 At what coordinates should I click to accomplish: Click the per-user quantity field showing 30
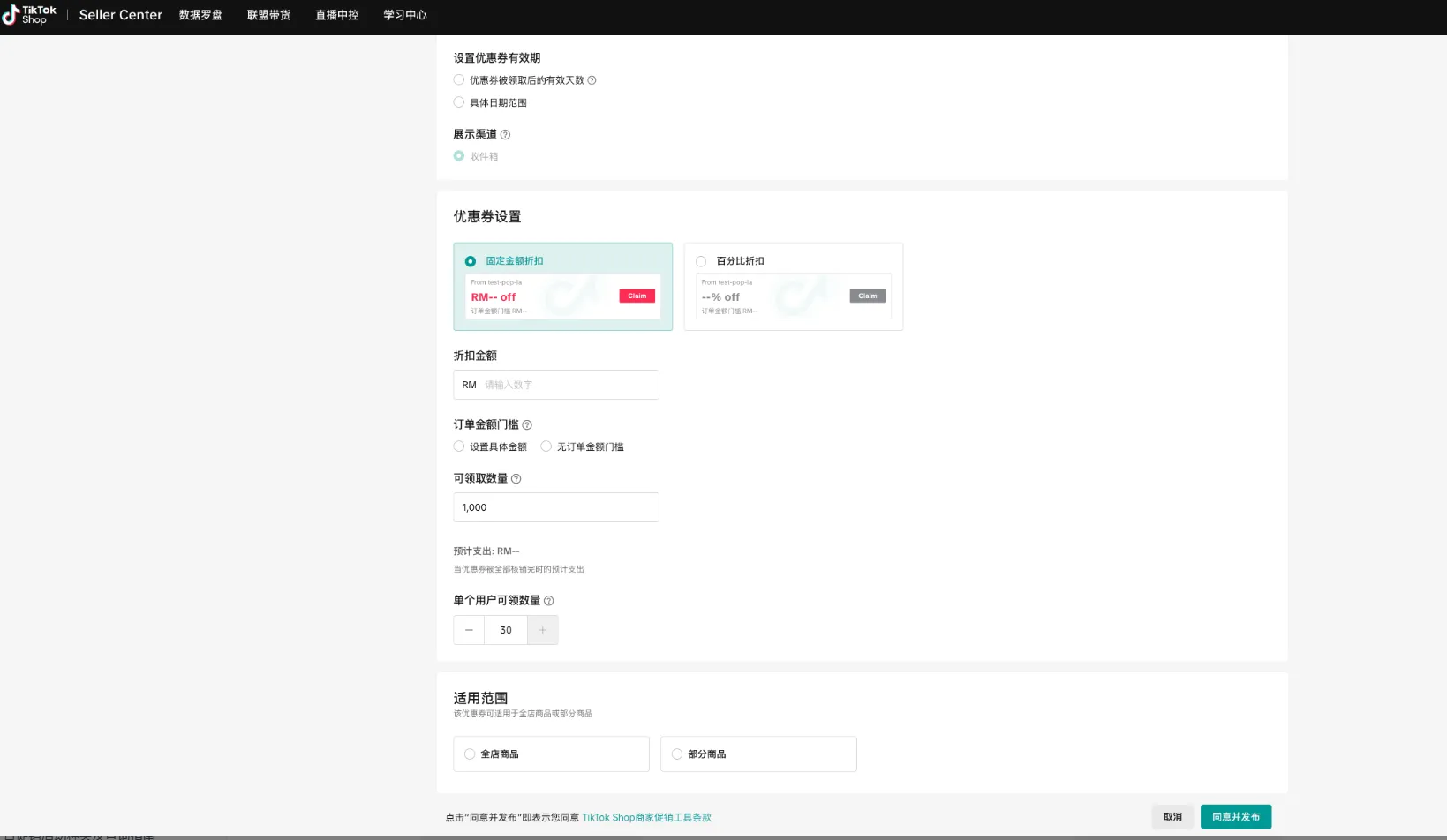point(506,630)
